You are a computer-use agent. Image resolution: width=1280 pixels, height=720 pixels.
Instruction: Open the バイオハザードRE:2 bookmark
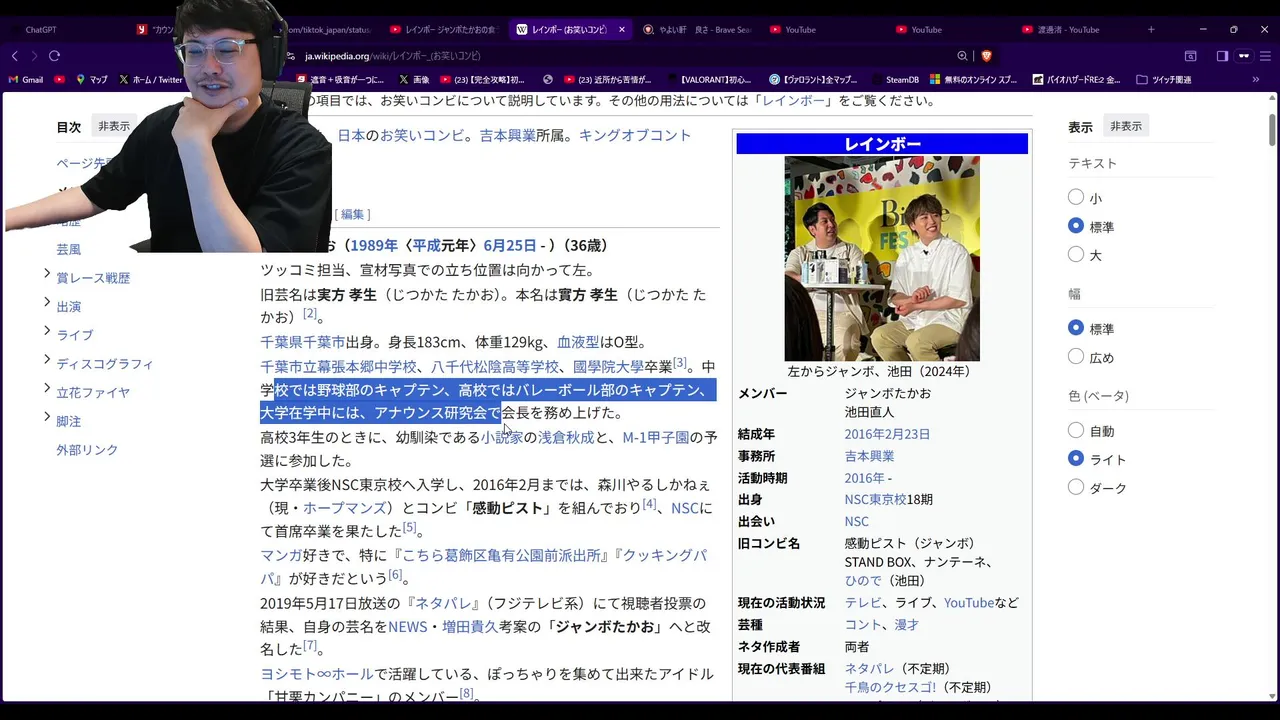[x=1075, y=79]
